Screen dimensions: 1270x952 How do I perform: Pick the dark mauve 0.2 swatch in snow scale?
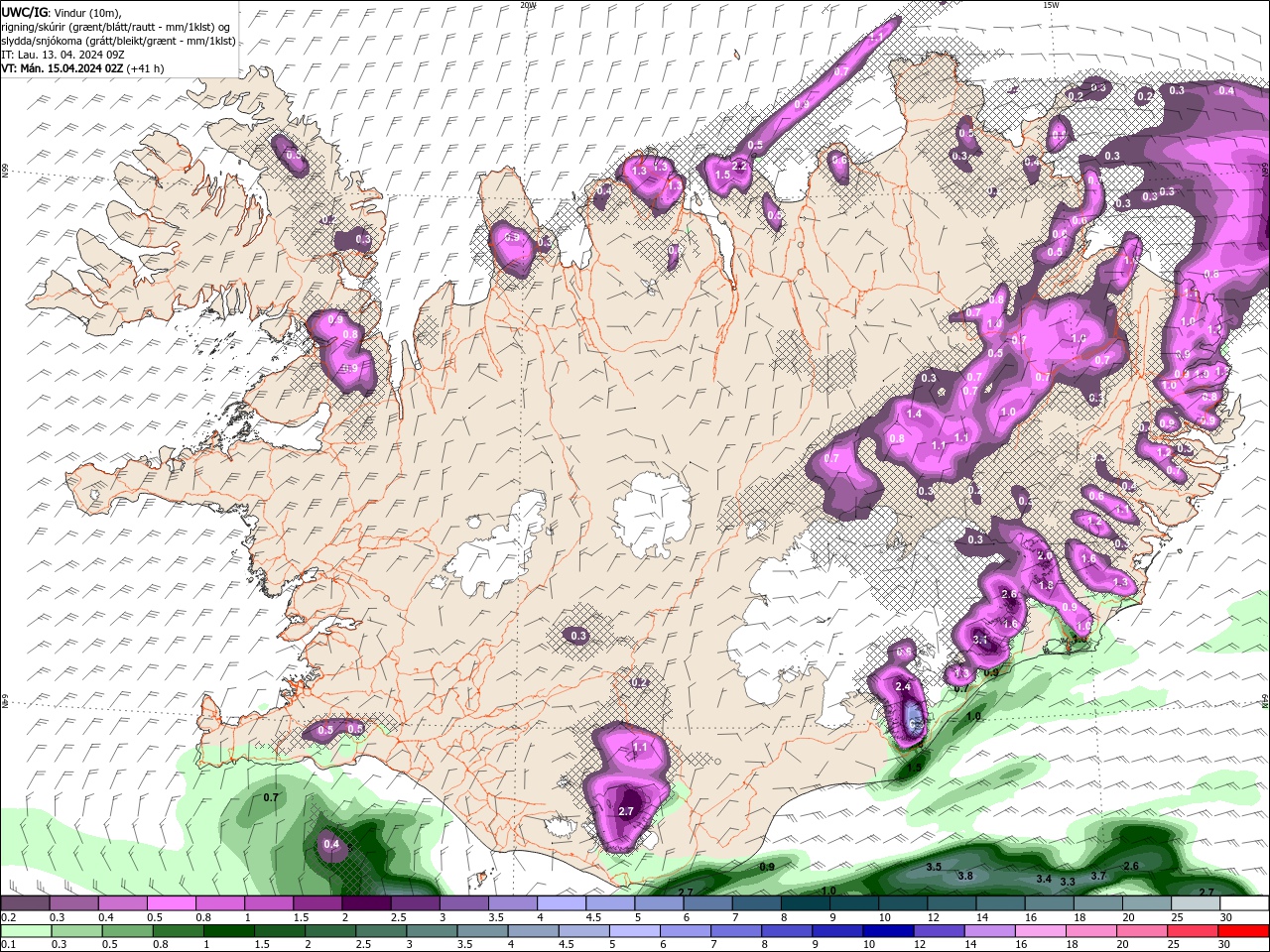coord(25,903)
